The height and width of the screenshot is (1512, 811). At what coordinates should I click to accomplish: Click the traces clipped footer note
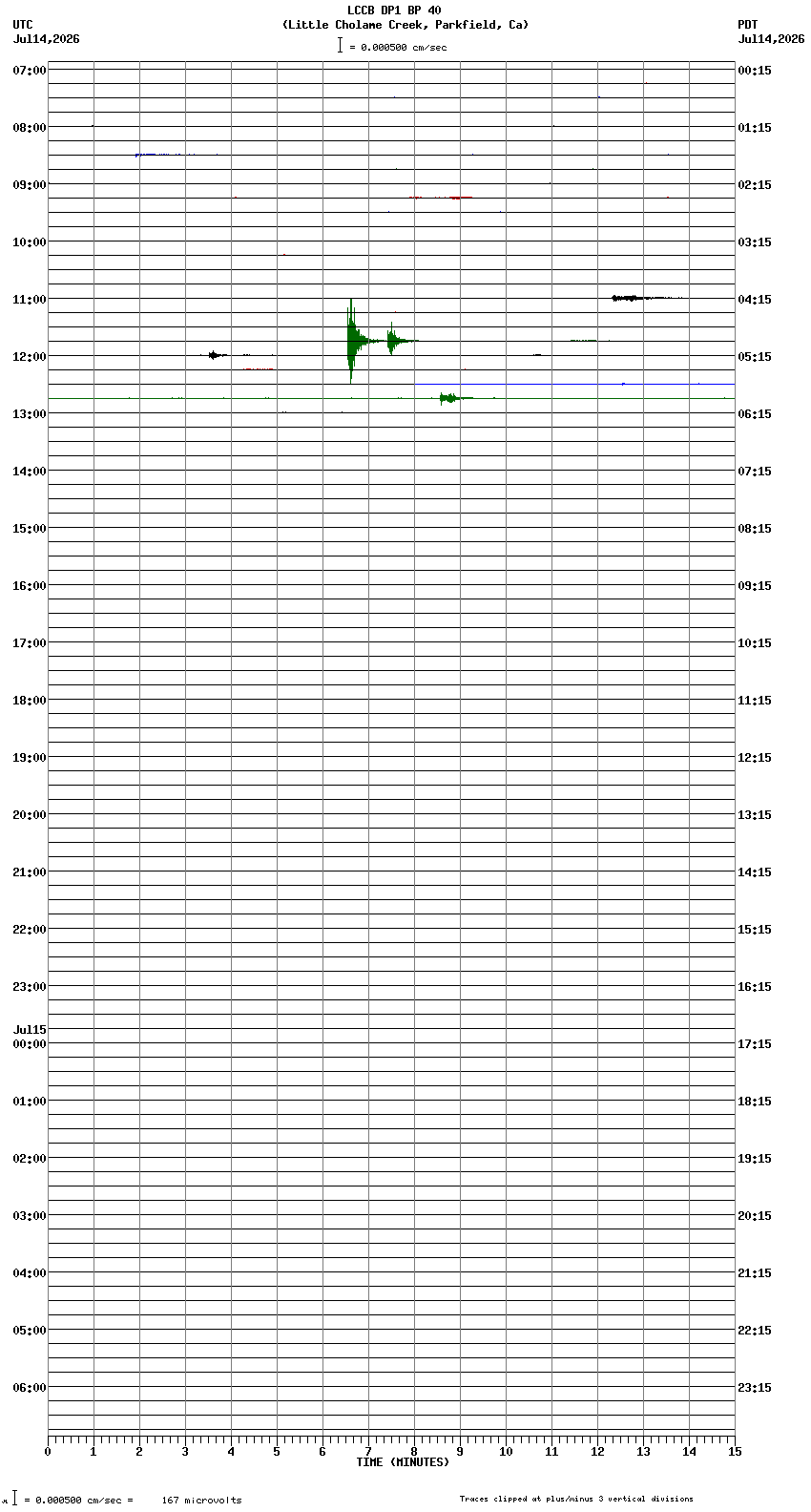576,1499
